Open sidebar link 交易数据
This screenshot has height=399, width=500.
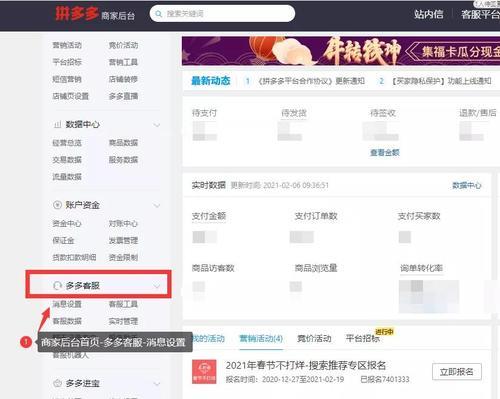(x=67, y=160)
